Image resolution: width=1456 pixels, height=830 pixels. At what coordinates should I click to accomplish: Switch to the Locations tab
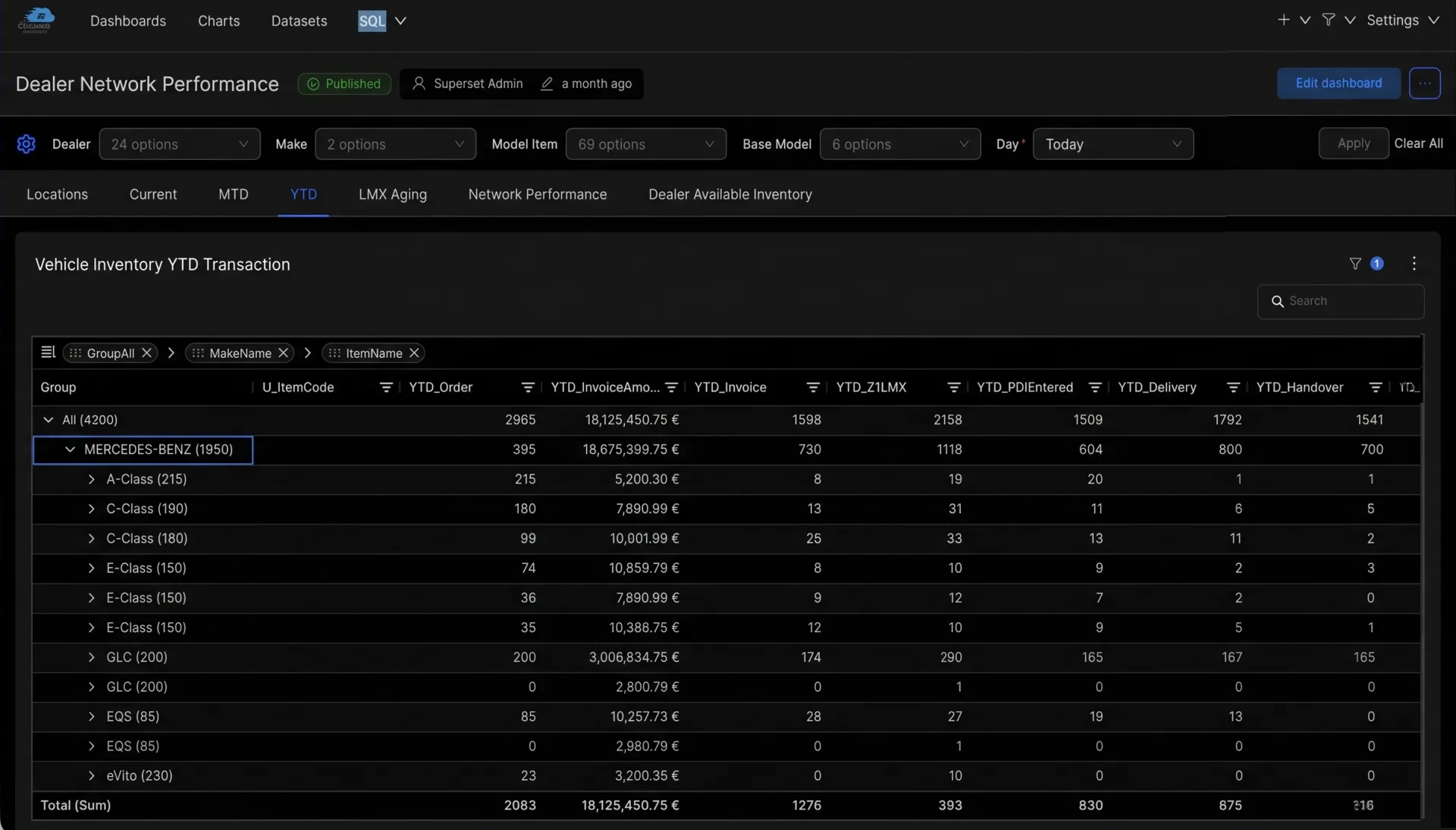pyautogui.click(x=57, y=194)
